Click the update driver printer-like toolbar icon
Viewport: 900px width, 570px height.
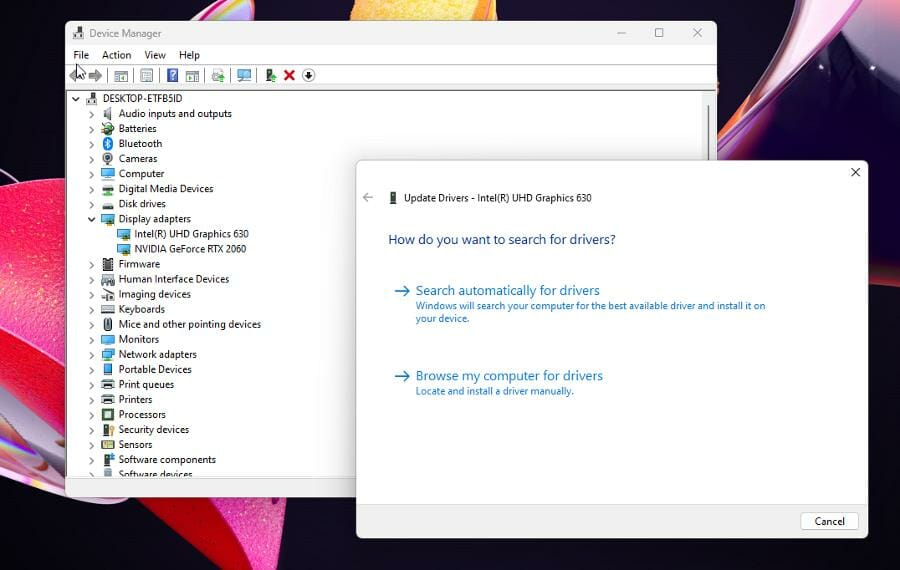pyautogui.click(x=218, y=75)
